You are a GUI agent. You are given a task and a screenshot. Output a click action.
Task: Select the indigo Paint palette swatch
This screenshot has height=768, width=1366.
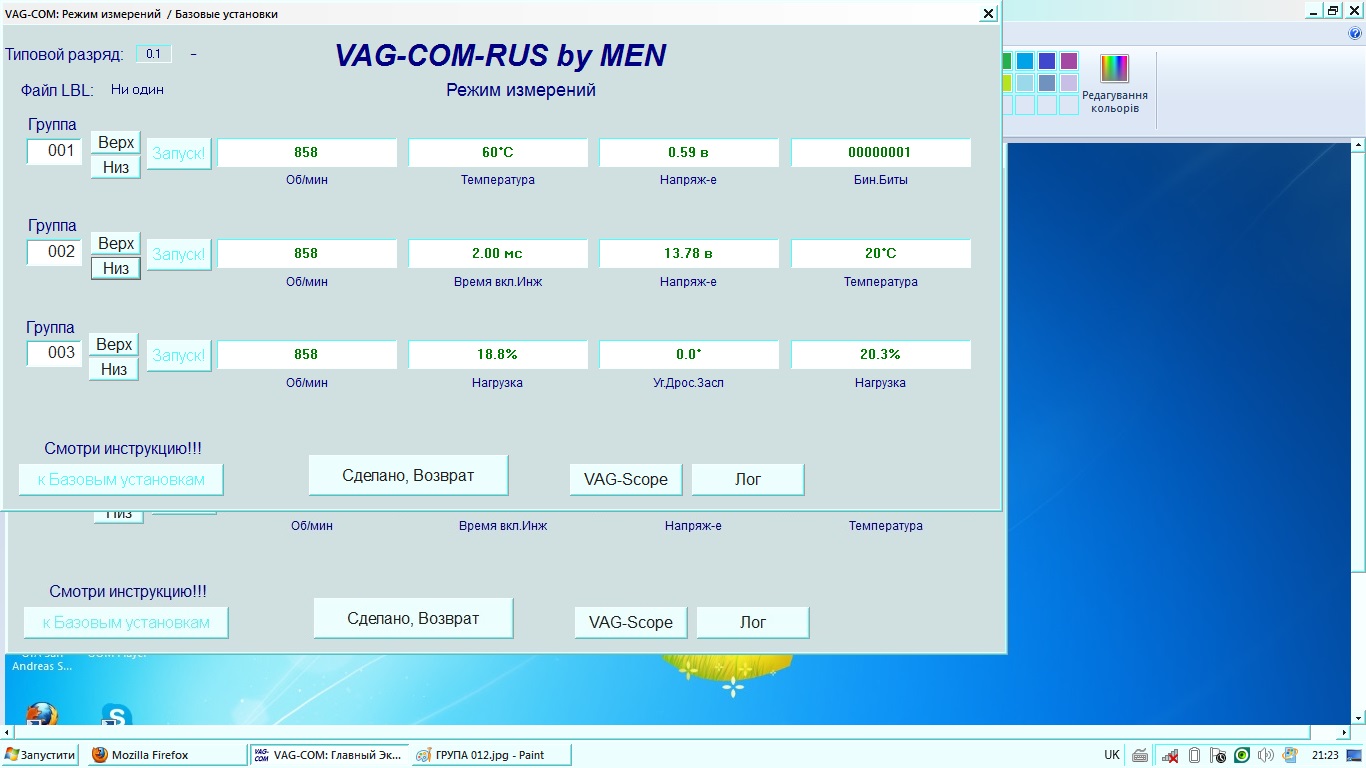click(1047, 61)
